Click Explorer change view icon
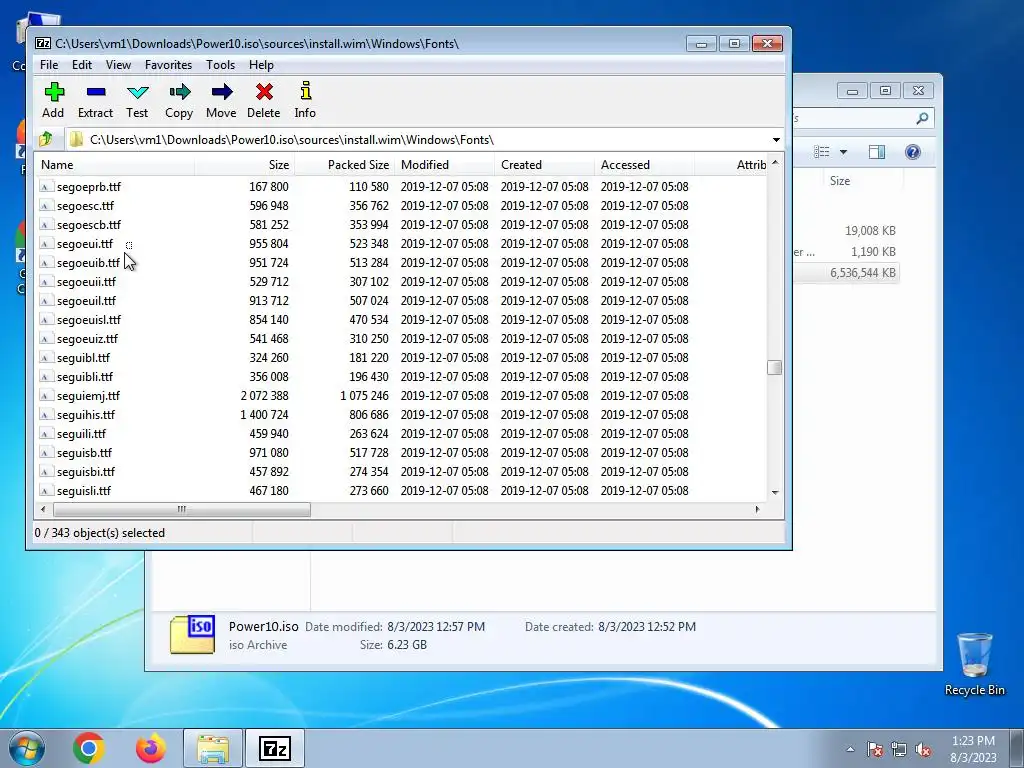Image resolution: width=1024 pixels, height=768 pixels. [822, 152]
